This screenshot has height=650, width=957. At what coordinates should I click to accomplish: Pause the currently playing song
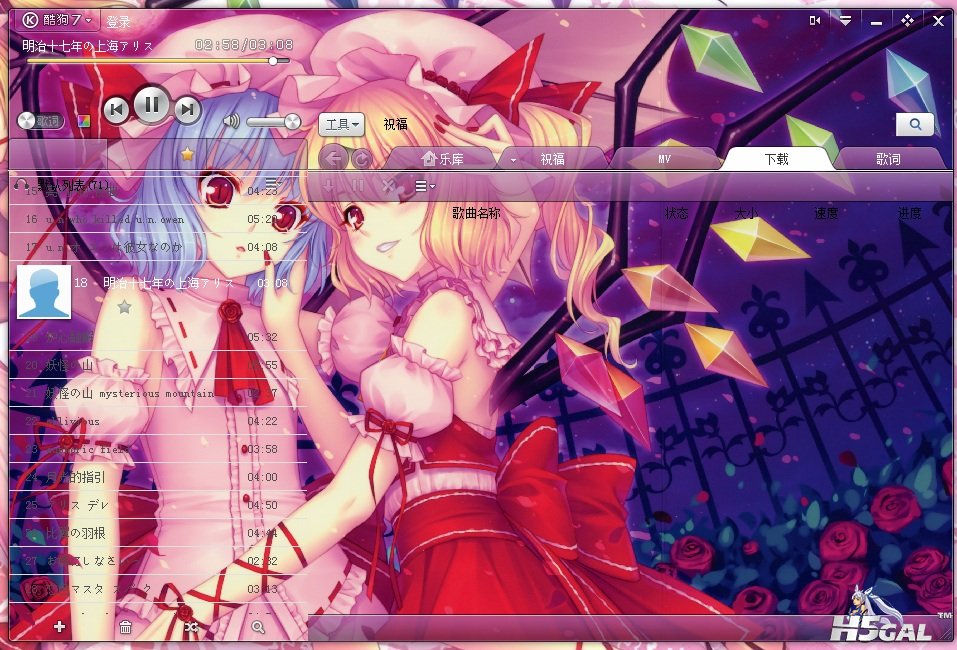coord(151,105)
